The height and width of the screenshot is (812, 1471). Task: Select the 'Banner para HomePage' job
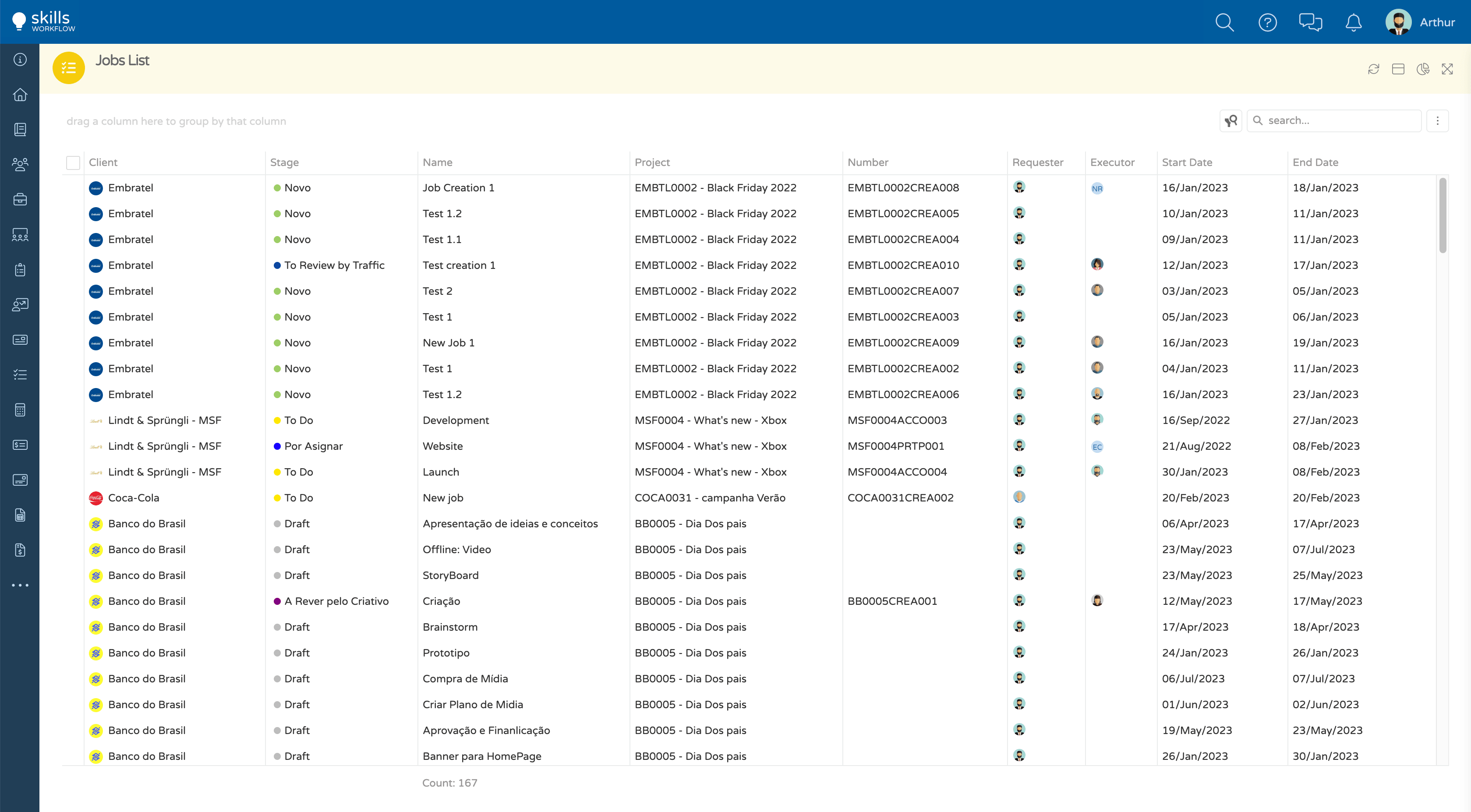pyautogui.click(x=482, y=757)
